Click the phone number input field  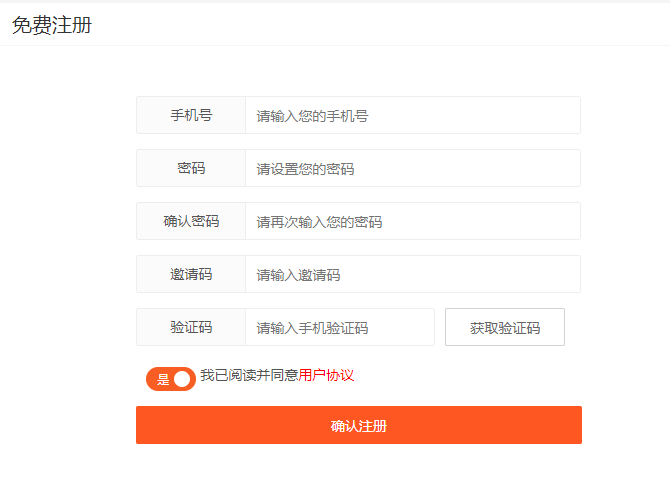click(412, 115)
